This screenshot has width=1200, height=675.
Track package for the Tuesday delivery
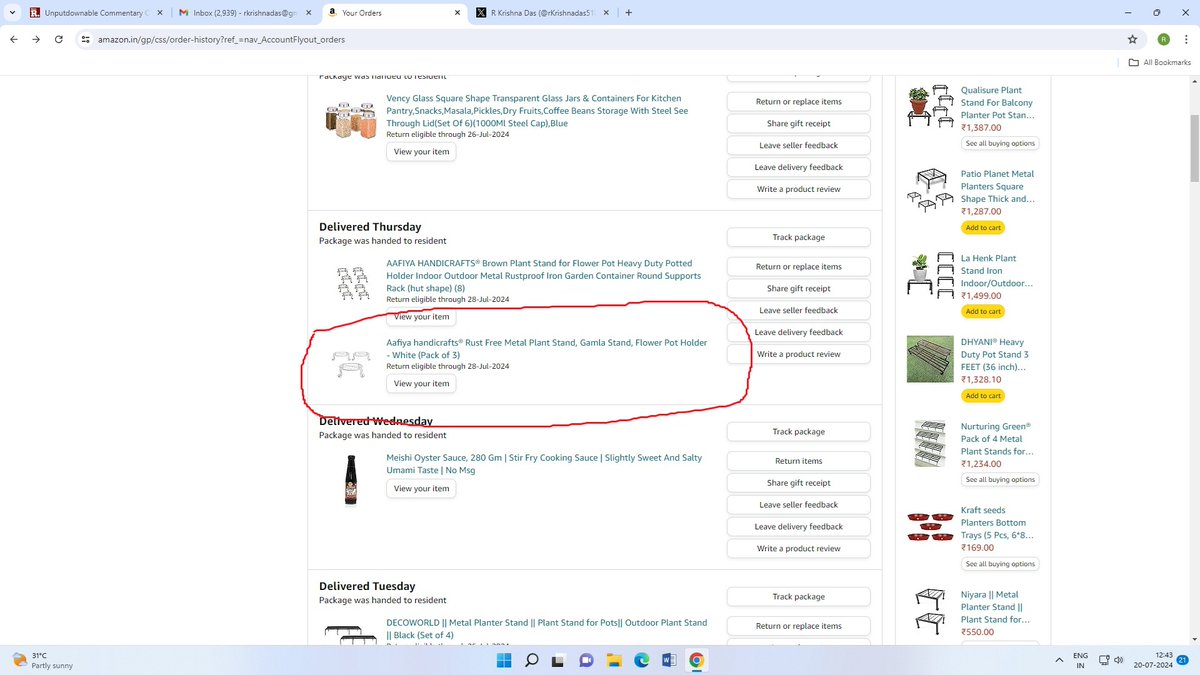click(798, 596)
